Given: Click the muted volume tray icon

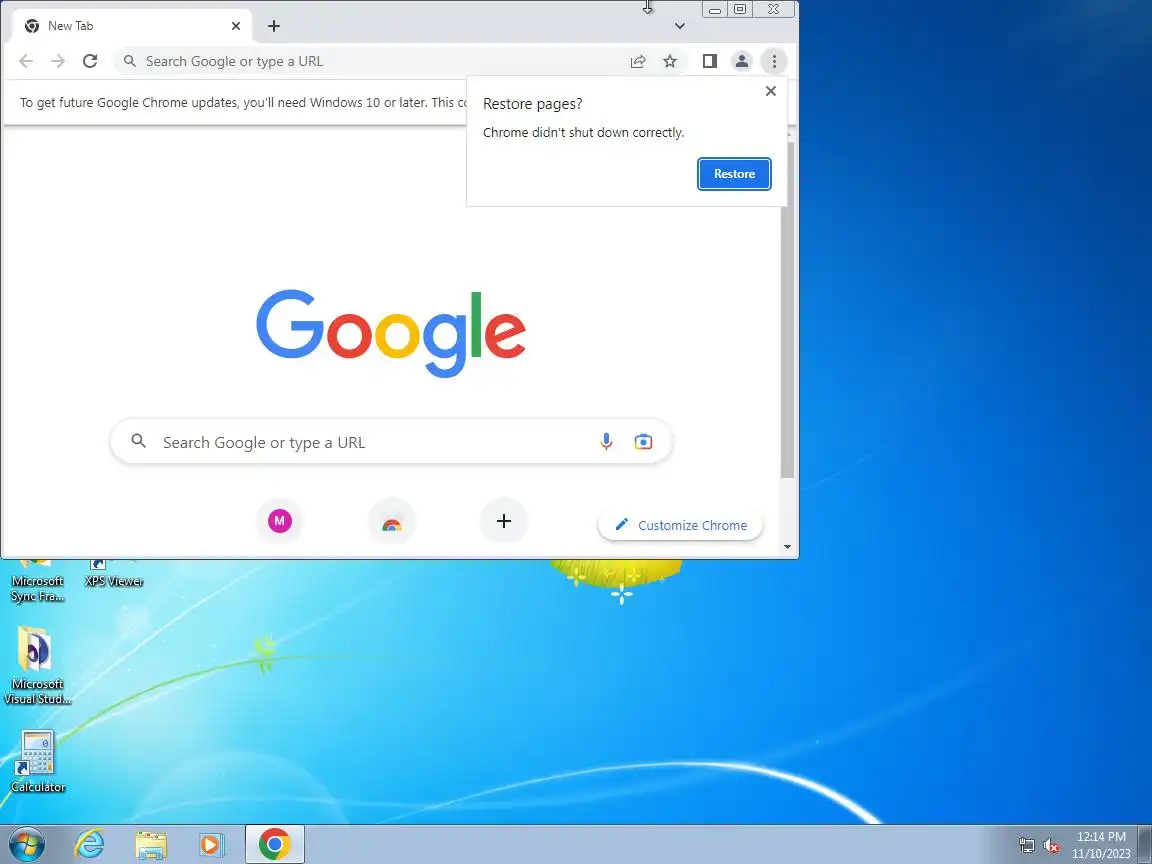Looking at the screenshot, I should coord(1051,846).
